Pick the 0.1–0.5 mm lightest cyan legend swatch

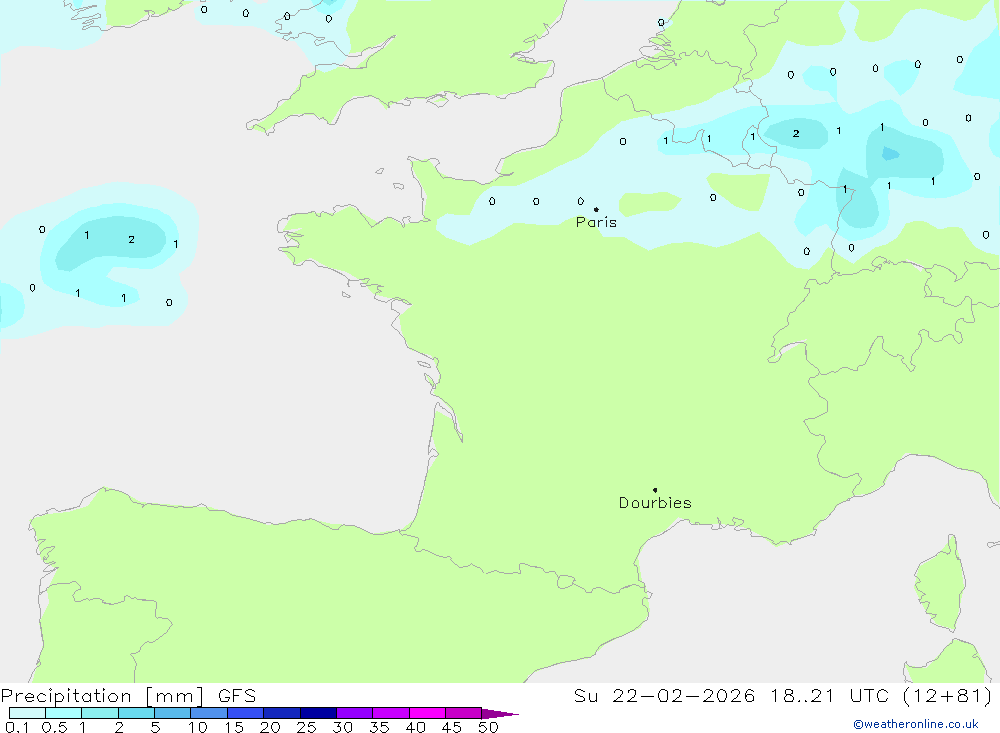click(27, 713)
